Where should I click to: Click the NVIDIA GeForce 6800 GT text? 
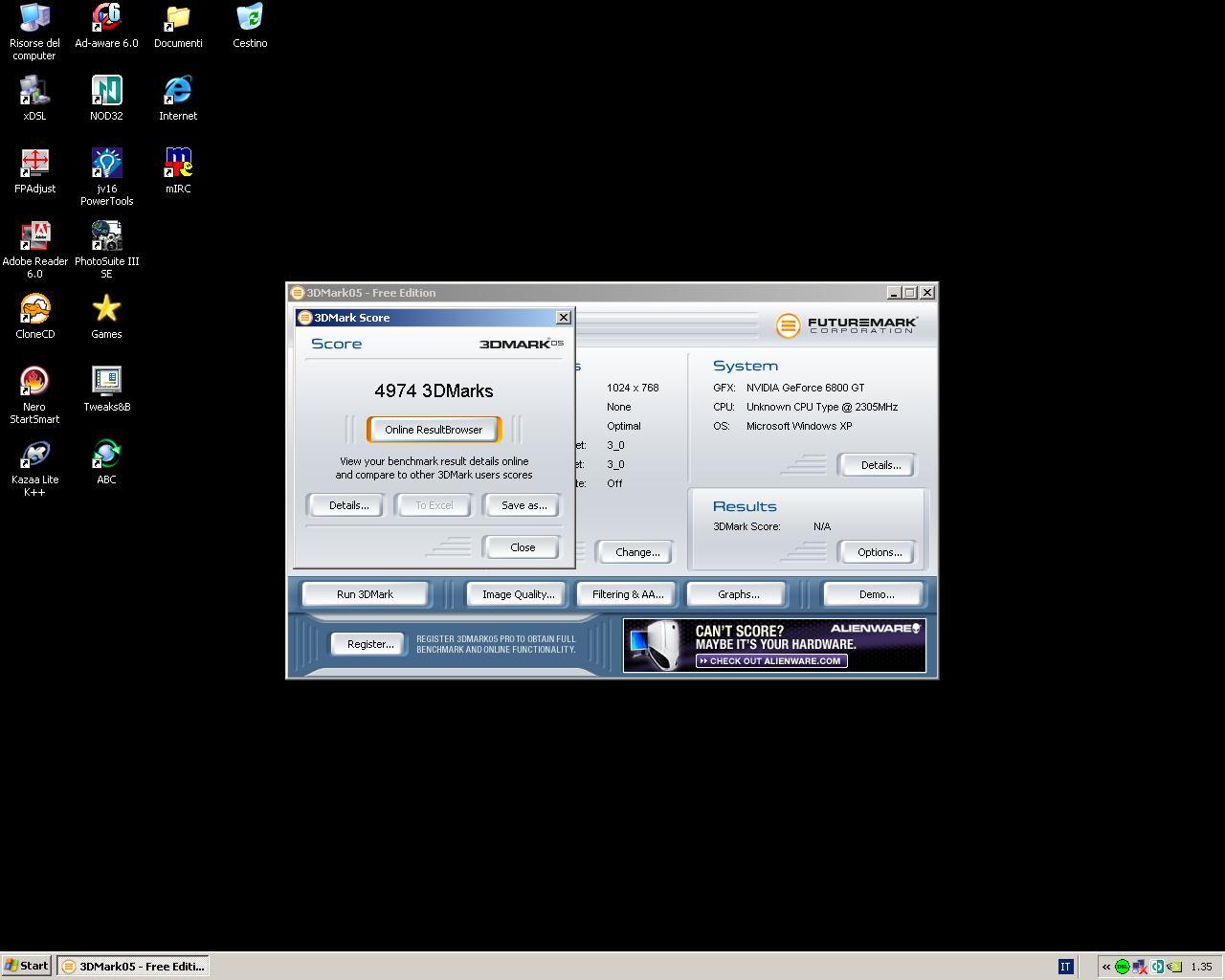[x=805, y=388]
